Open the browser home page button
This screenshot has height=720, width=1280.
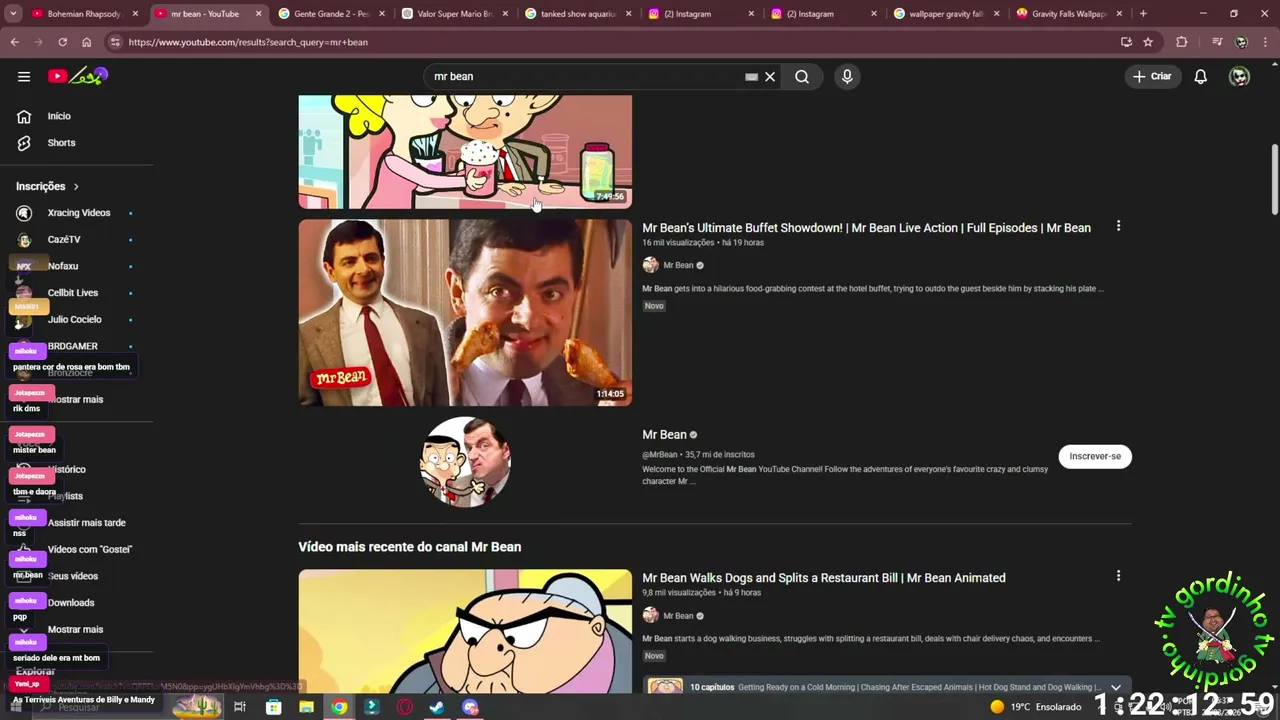86,42
